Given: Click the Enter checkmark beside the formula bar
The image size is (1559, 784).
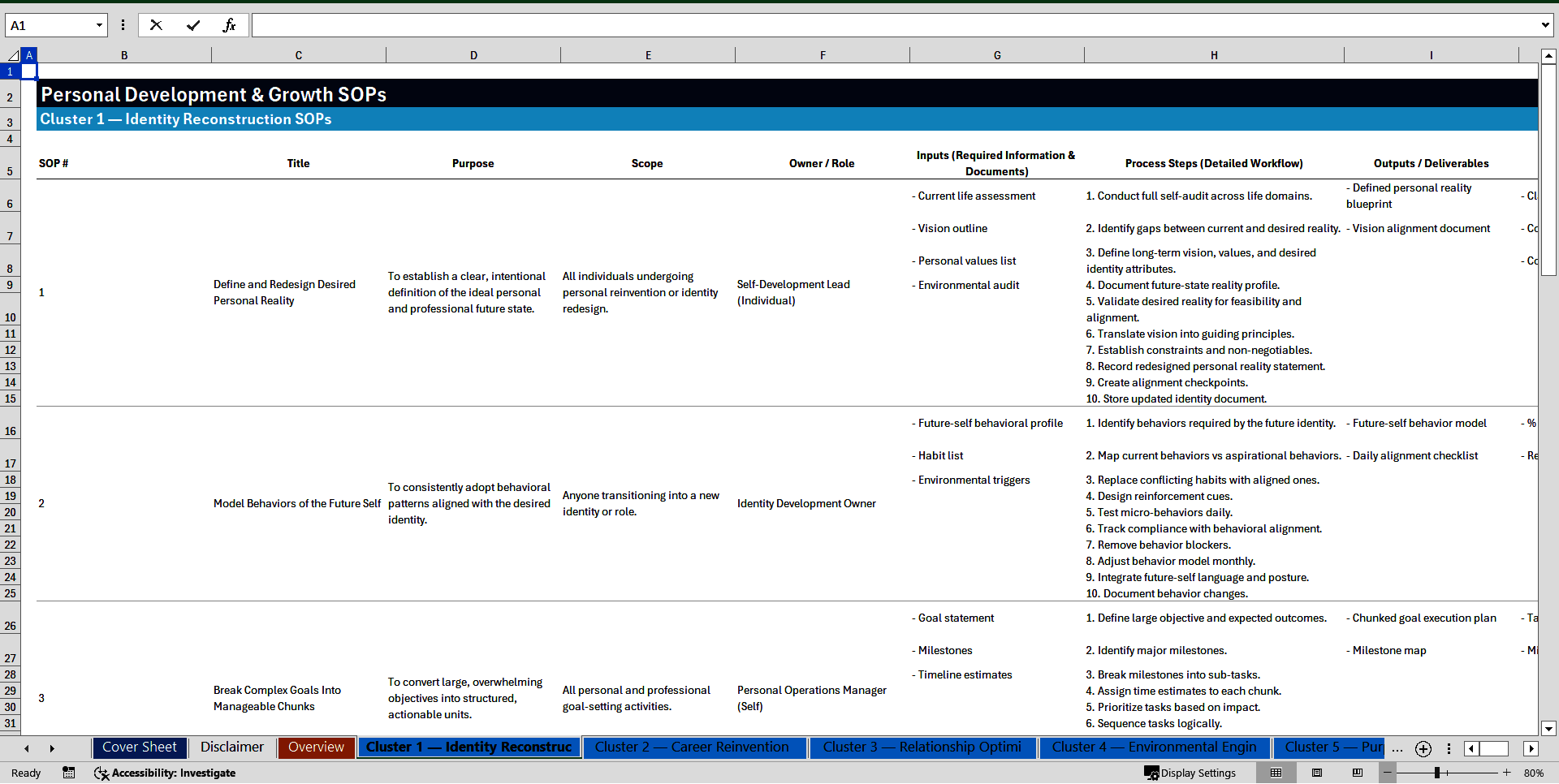Looking at the screenshot, I should 193,25.
